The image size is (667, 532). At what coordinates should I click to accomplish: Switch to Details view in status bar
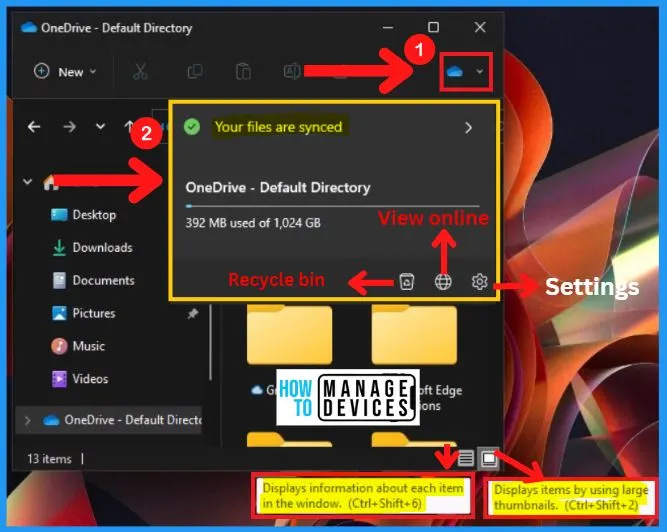466,458
